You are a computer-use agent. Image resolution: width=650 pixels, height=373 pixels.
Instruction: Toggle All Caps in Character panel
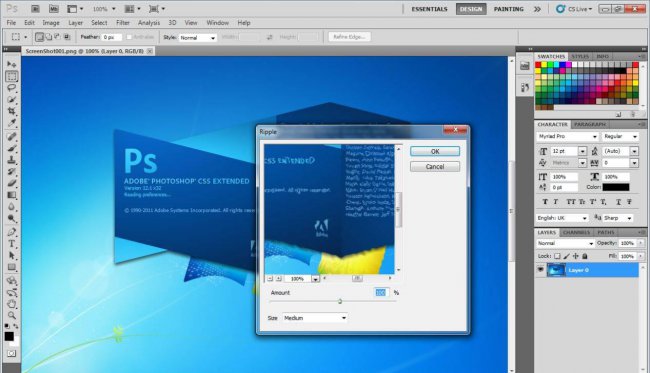(571, 202)
